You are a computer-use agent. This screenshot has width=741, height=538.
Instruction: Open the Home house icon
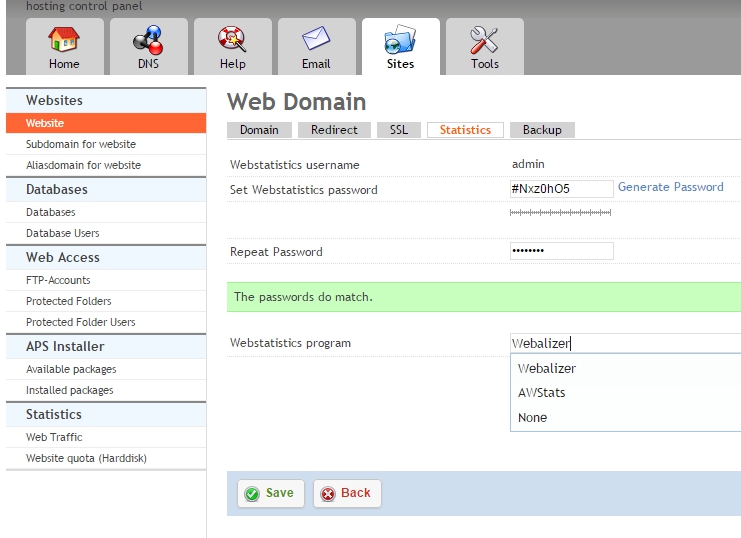click(64, 39)
